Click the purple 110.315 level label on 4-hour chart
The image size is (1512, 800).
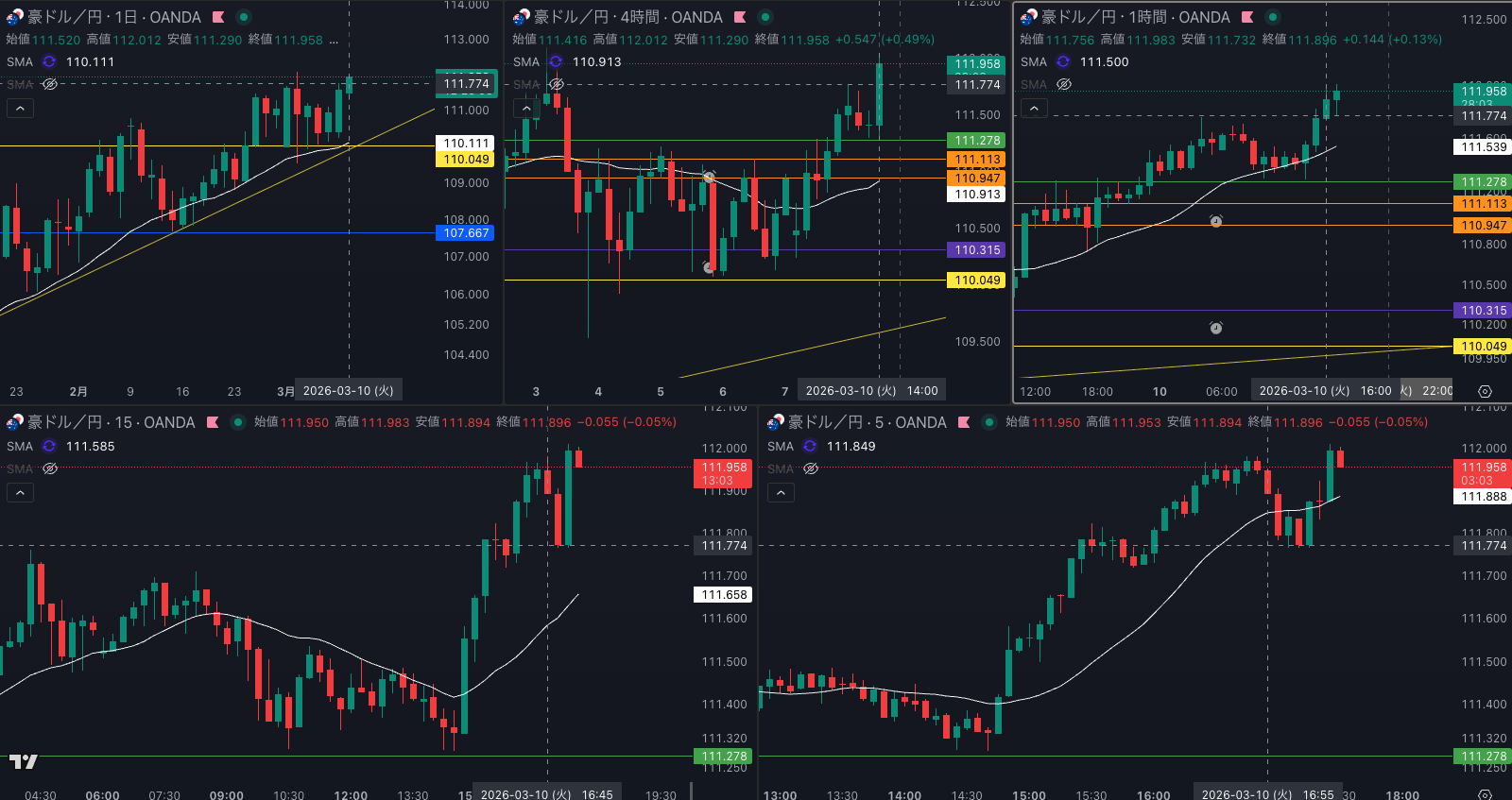click(976, 250)
